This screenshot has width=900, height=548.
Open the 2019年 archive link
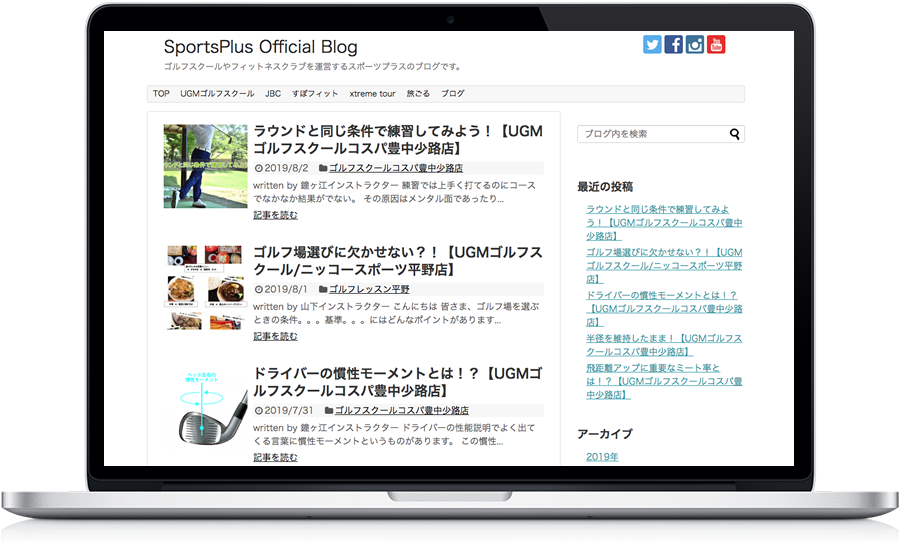click(x=602, y=457)
